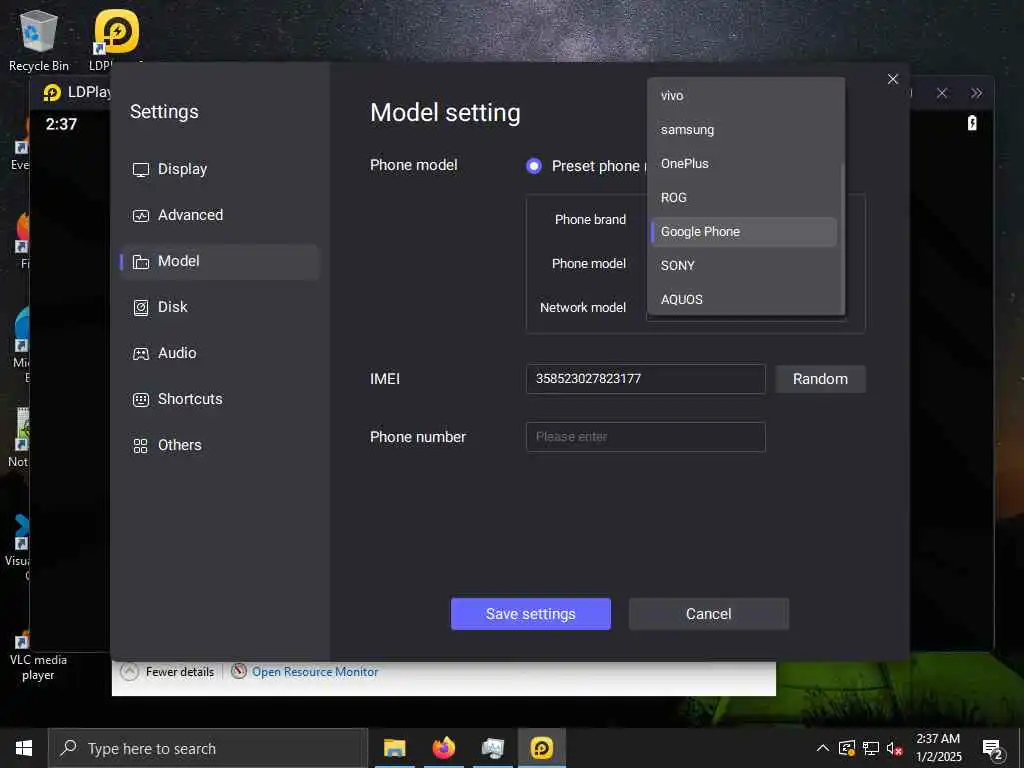Image resolution: width=1024 pixels, height=768 pixels.
Task: Open the Recycle Bin desktop icon
Action: (x=39, y=40)
